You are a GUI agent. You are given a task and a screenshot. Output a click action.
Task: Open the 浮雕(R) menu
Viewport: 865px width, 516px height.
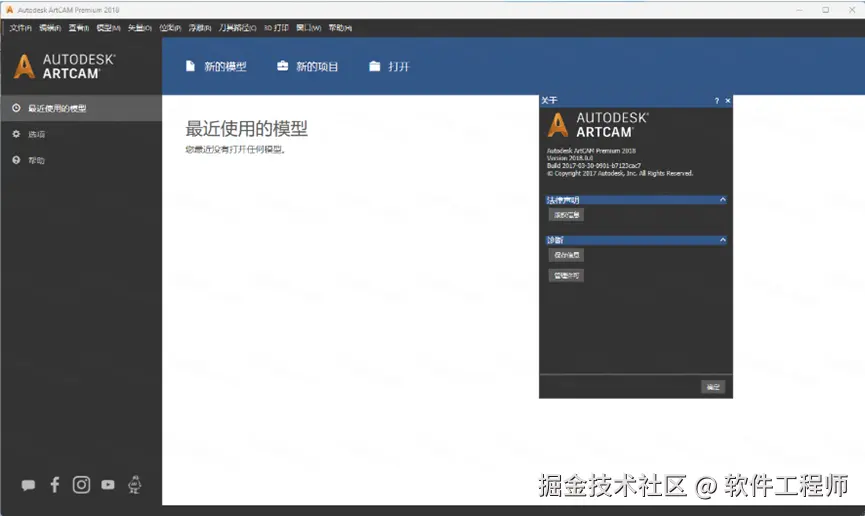(200, 28)
